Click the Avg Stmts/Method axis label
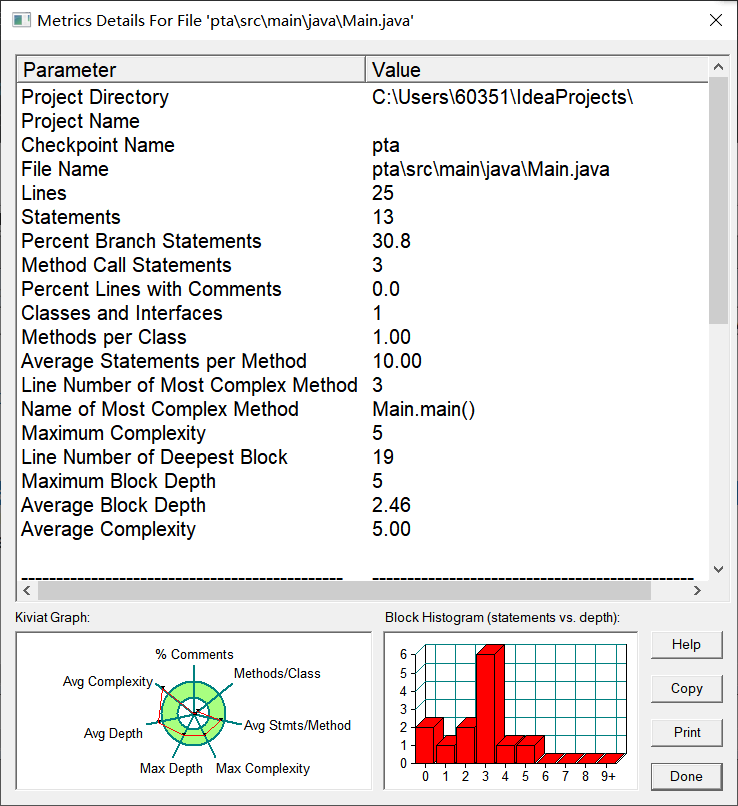Viewport: 738px width, 806px height. (297, 725)
